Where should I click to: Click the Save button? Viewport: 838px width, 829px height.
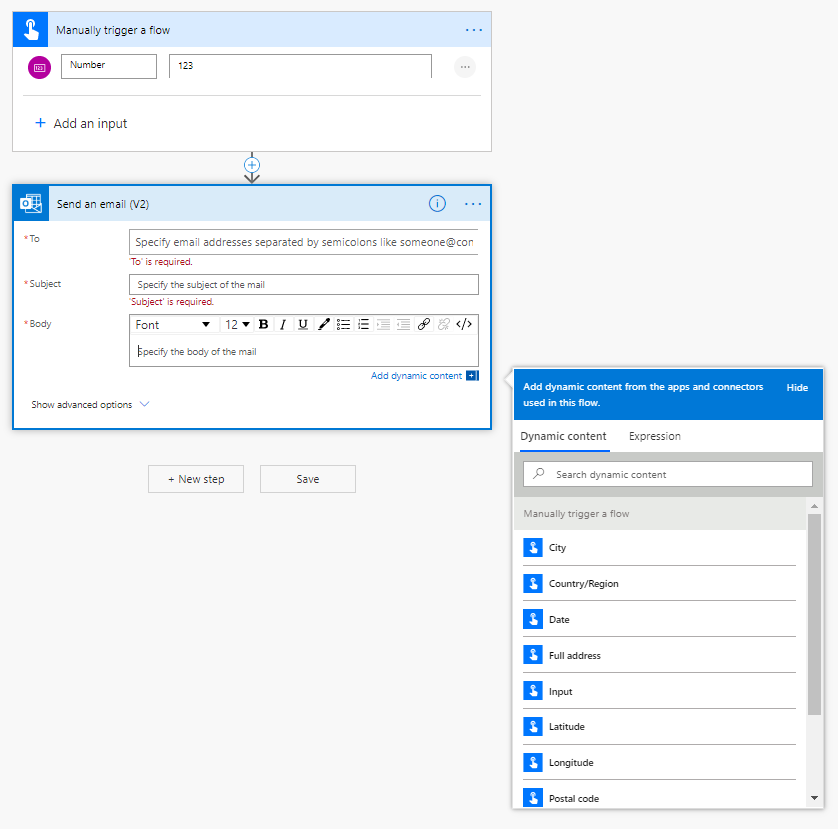[307, 479]
